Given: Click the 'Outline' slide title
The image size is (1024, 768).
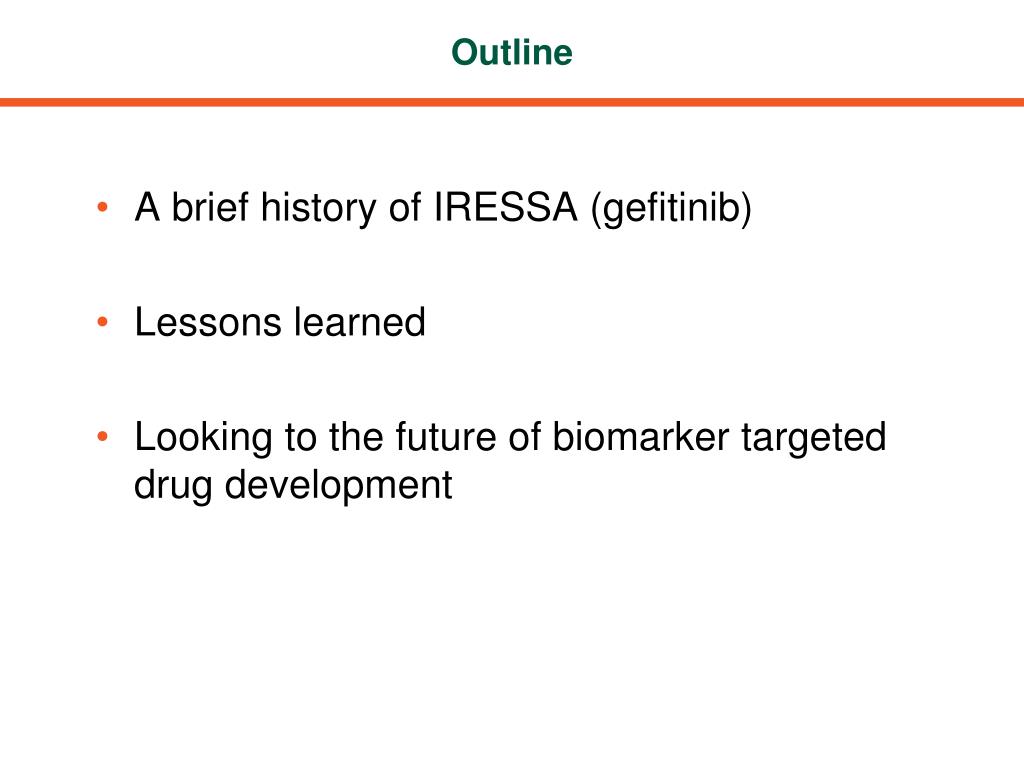Looking at the screenshot, I should click(511, 52).
